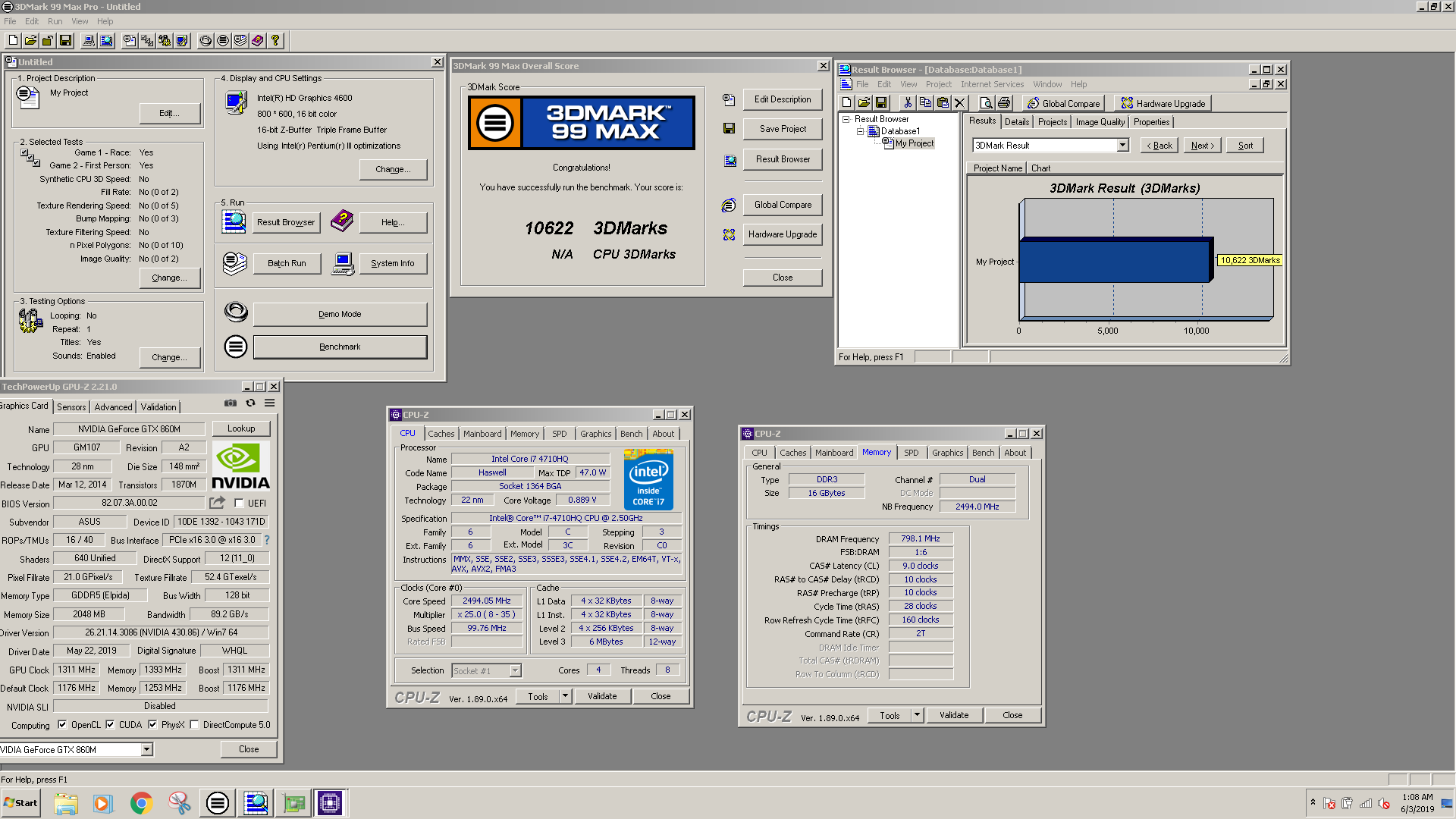Screen dimensions: 1456x819
Task: Click the Bus Interface question mark in GPU-Z
Action: [x=267, y=540]
